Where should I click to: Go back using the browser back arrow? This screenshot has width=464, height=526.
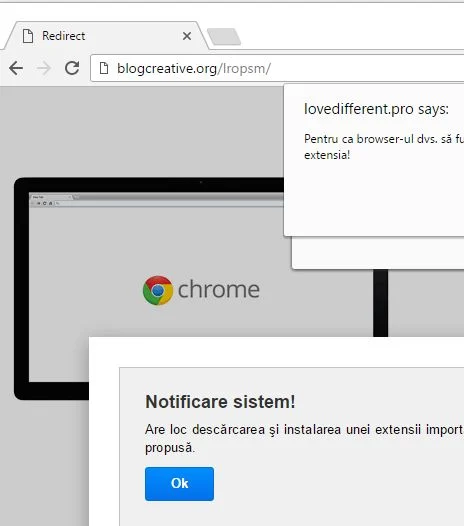point(16,68)
